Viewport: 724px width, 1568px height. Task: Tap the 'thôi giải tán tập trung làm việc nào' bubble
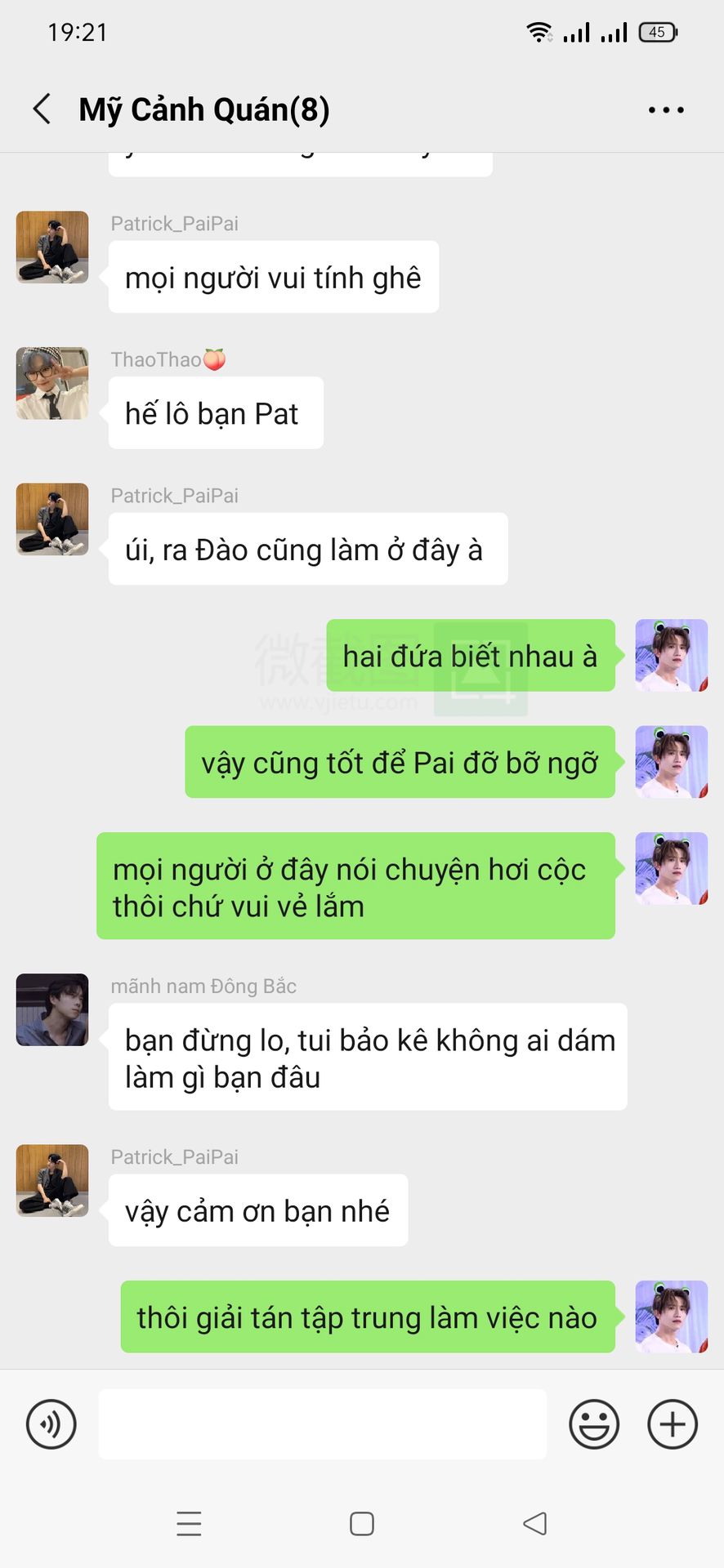368,1316
